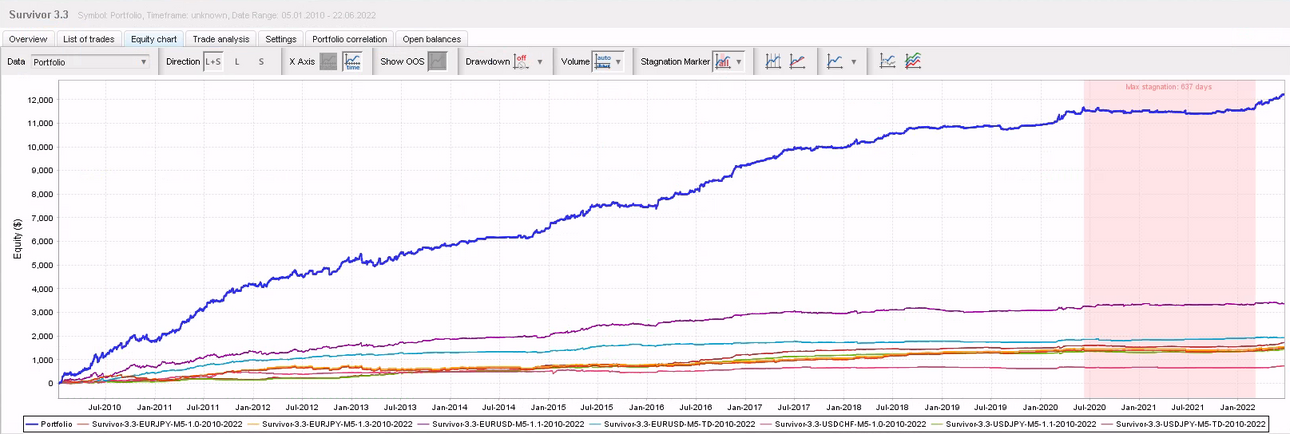Screen dimensions: 1290x434
Task: Click the line chart icon just left of the multi-line portfolio chart icon
Action: point(887,62)
